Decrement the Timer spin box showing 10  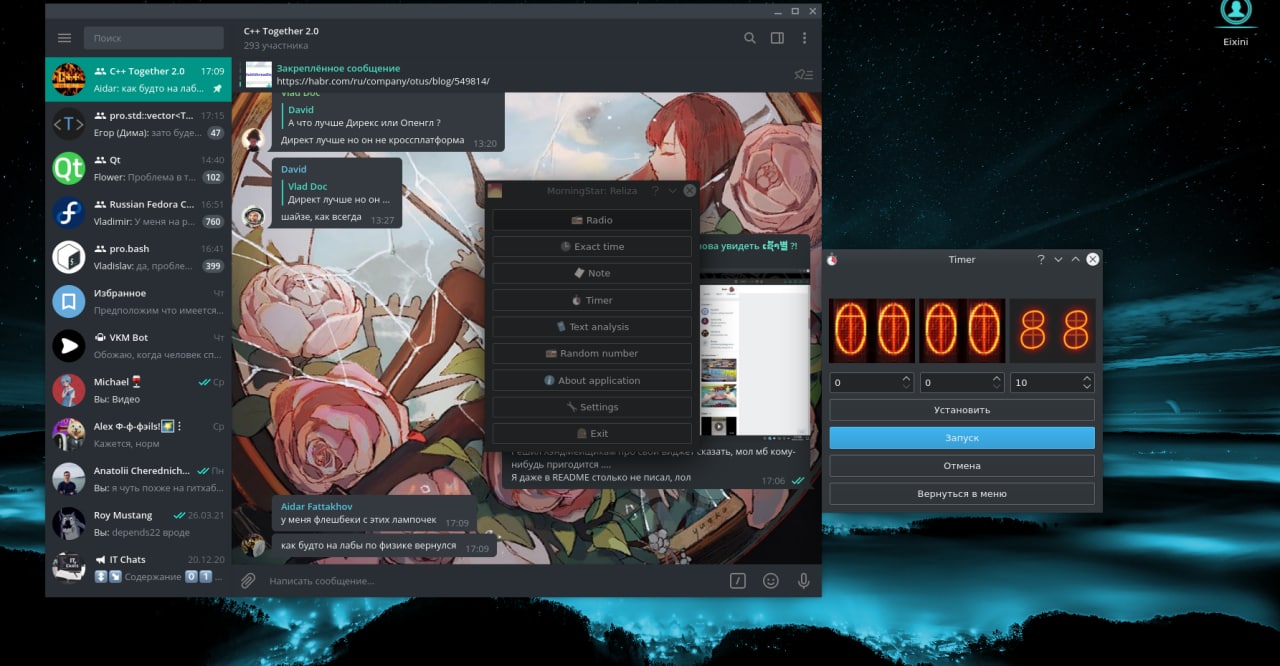(x=1086, y=386)
